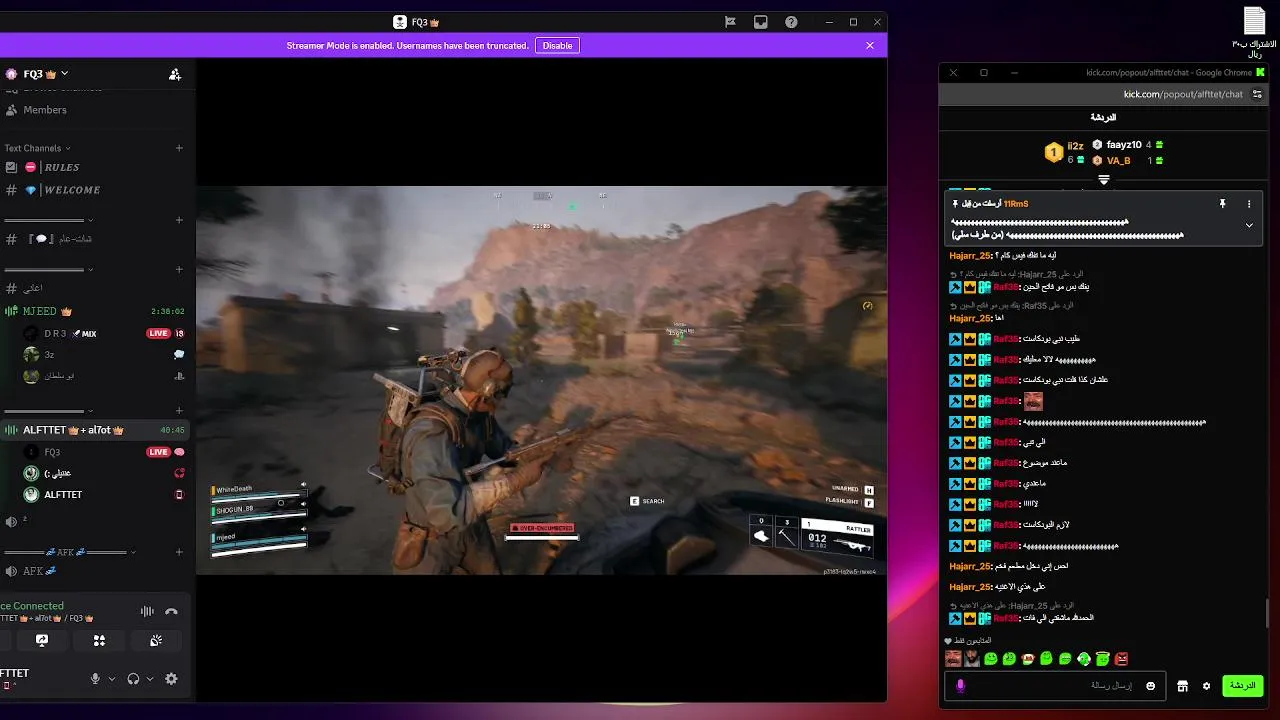This screenshot has height=720, width=1280.
Task: Start an activity button in voice panel
Action: (99, 640)
